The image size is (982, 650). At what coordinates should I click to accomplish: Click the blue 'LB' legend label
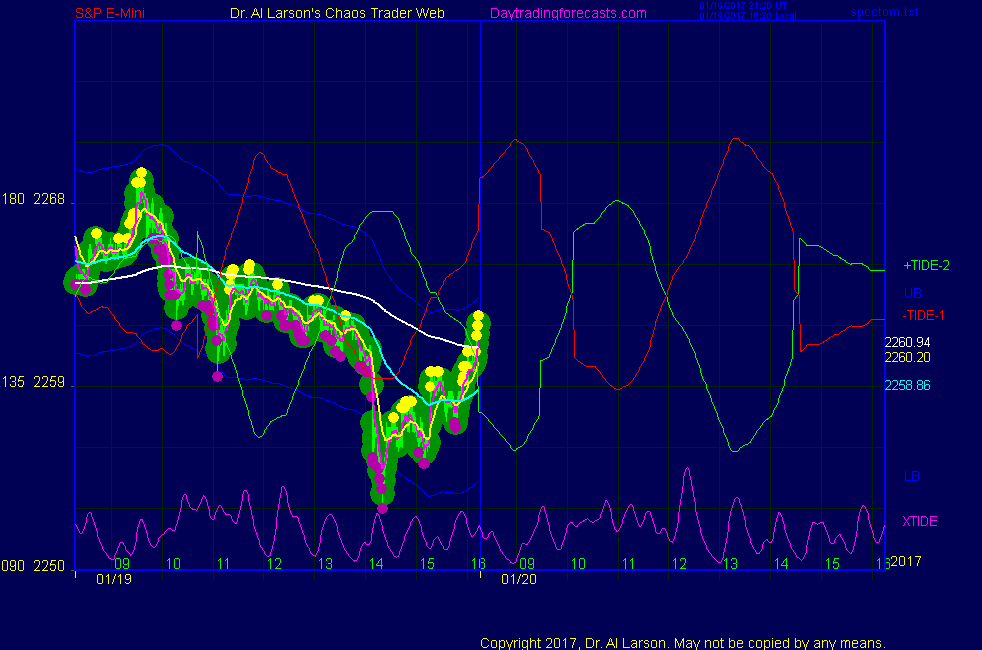point(912,477)
